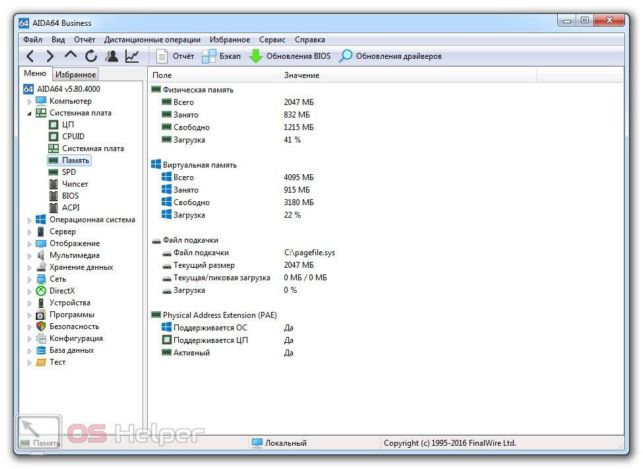Screen dimensions: 643x469
Task: Expand the Мультимедиа tree node
Action: coord(29,256)
